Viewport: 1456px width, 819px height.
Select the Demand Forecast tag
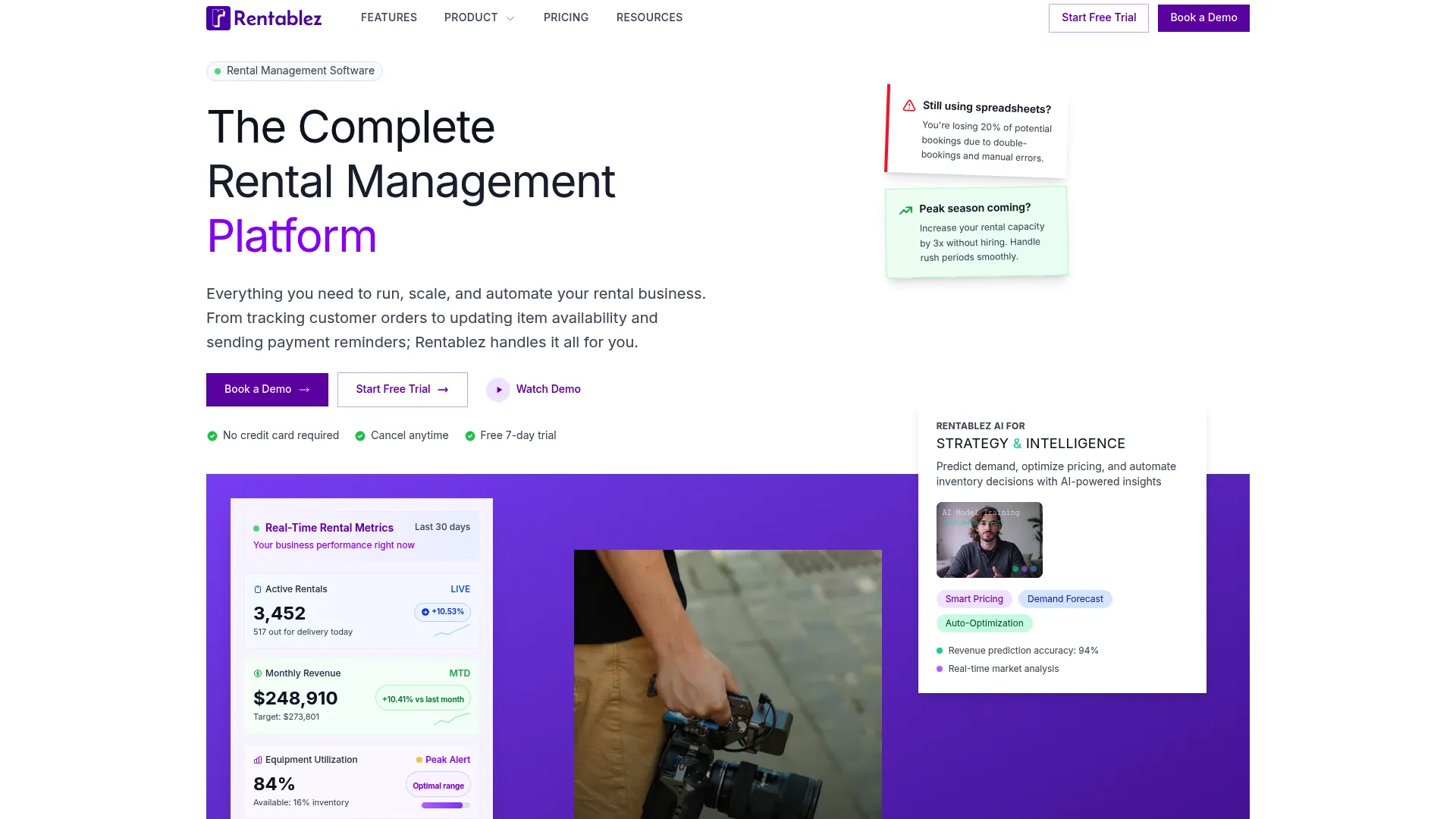coord(1065,599)
